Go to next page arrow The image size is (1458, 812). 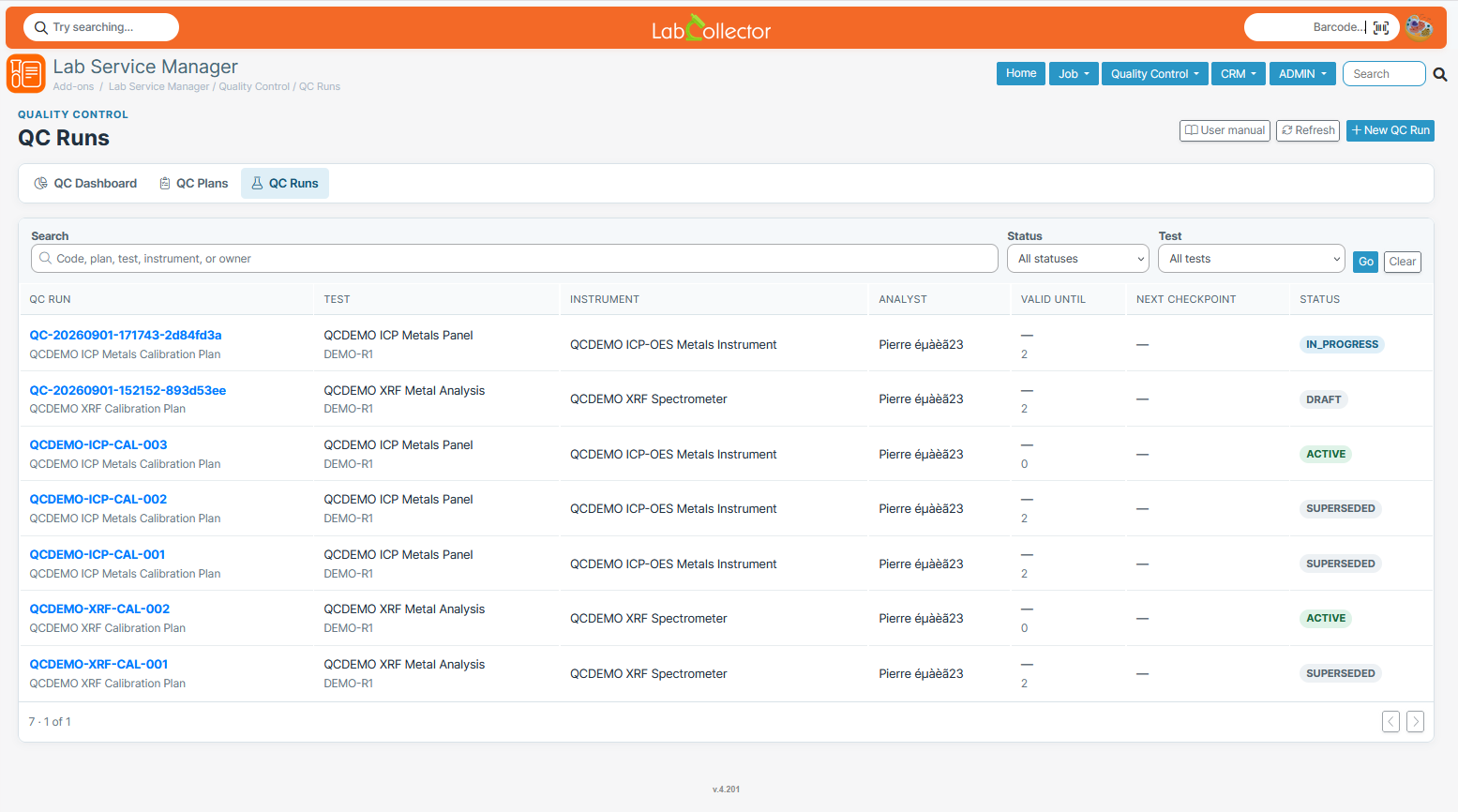(x=1416, y=721)
